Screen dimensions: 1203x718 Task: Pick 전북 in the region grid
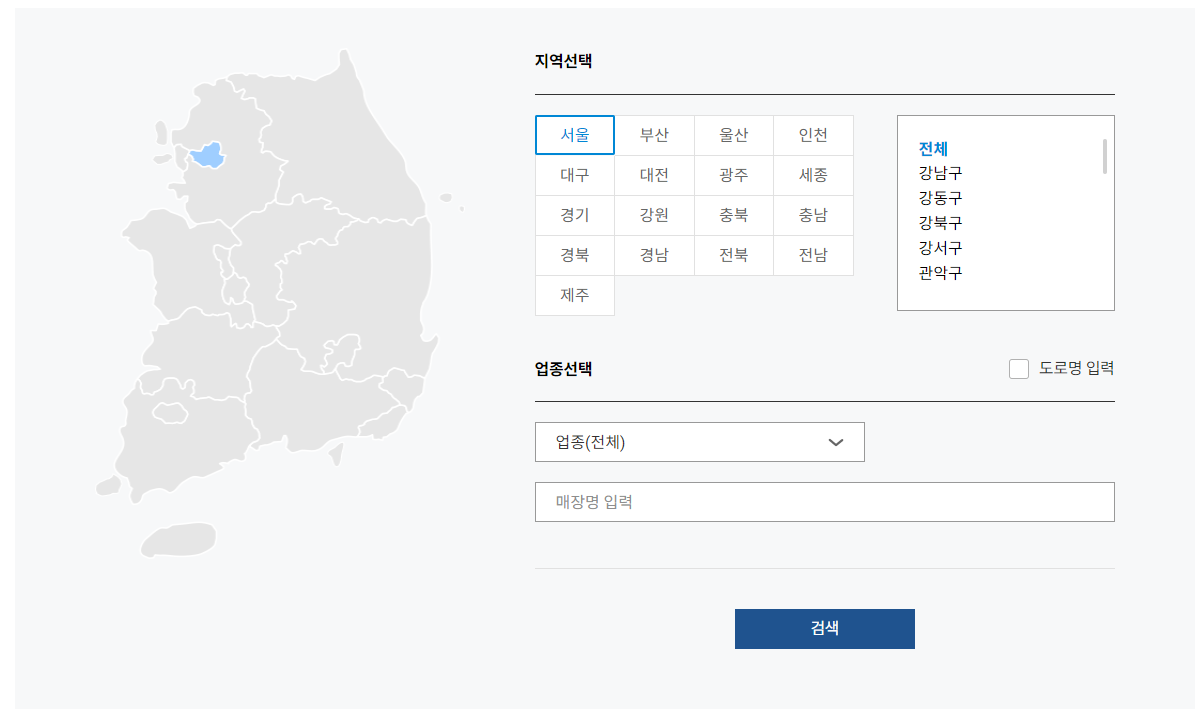point(734,255)
